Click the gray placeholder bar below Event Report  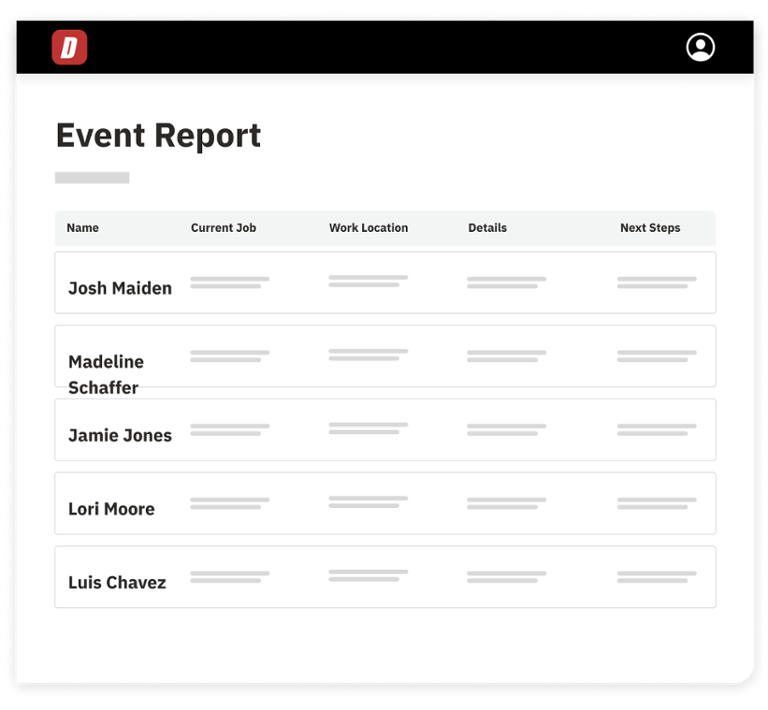(92, 178)
